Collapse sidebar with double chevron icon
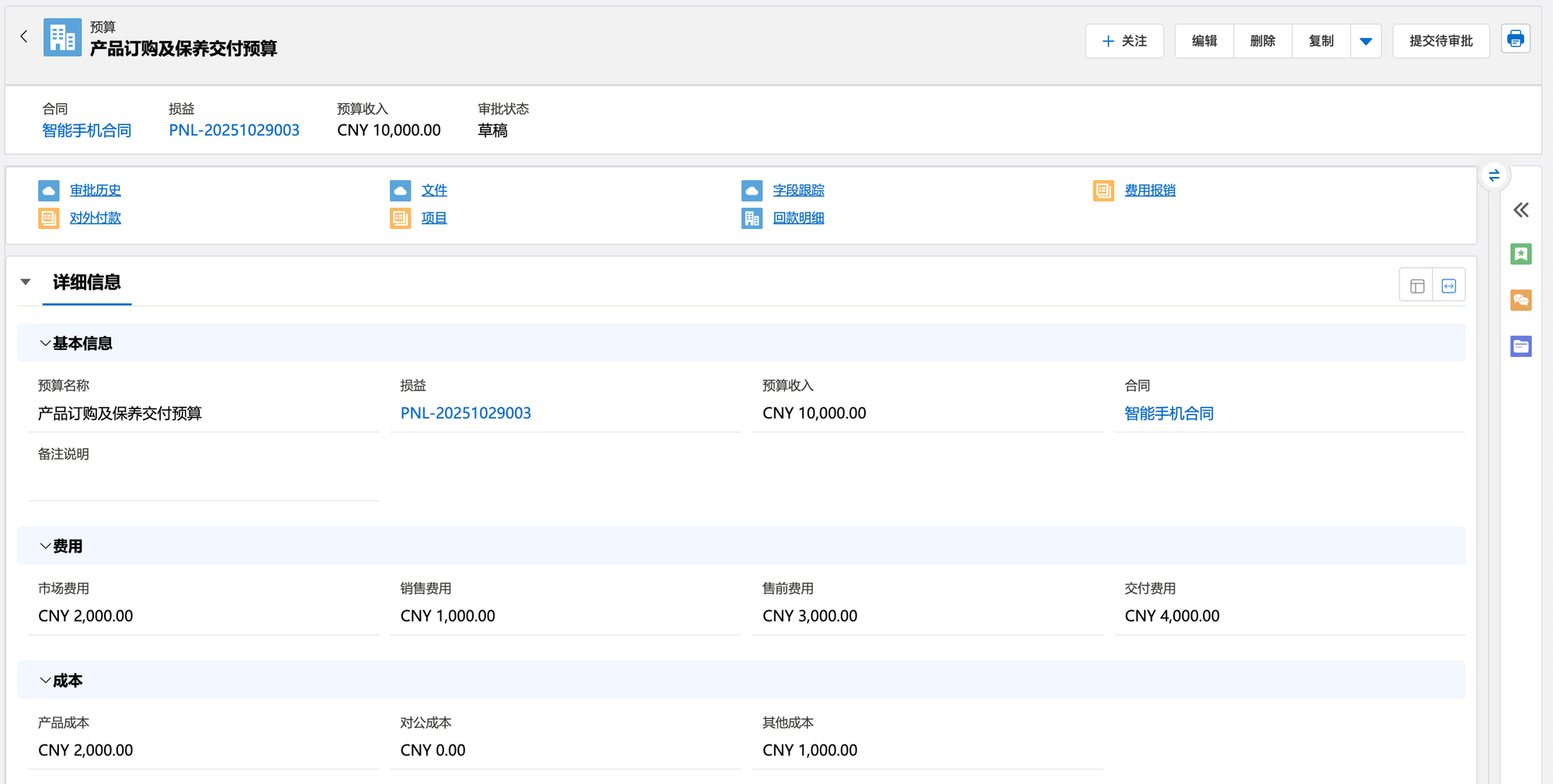 pos(1520,210)
